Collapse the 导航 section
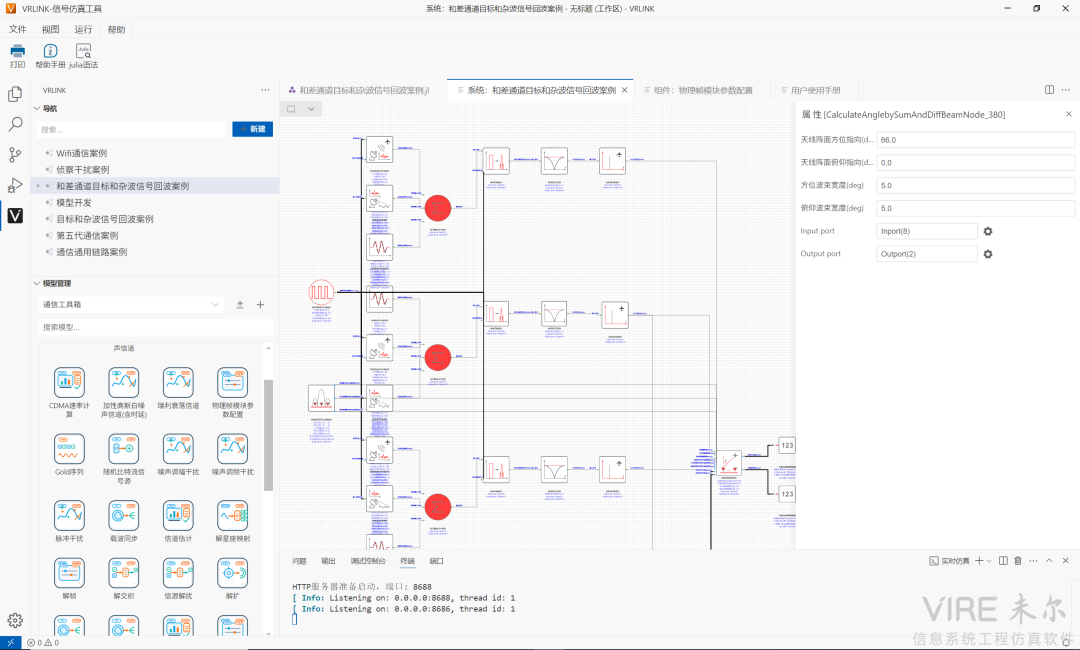Viewport: 1080px width, 650px height. click(x=37, y=108)
